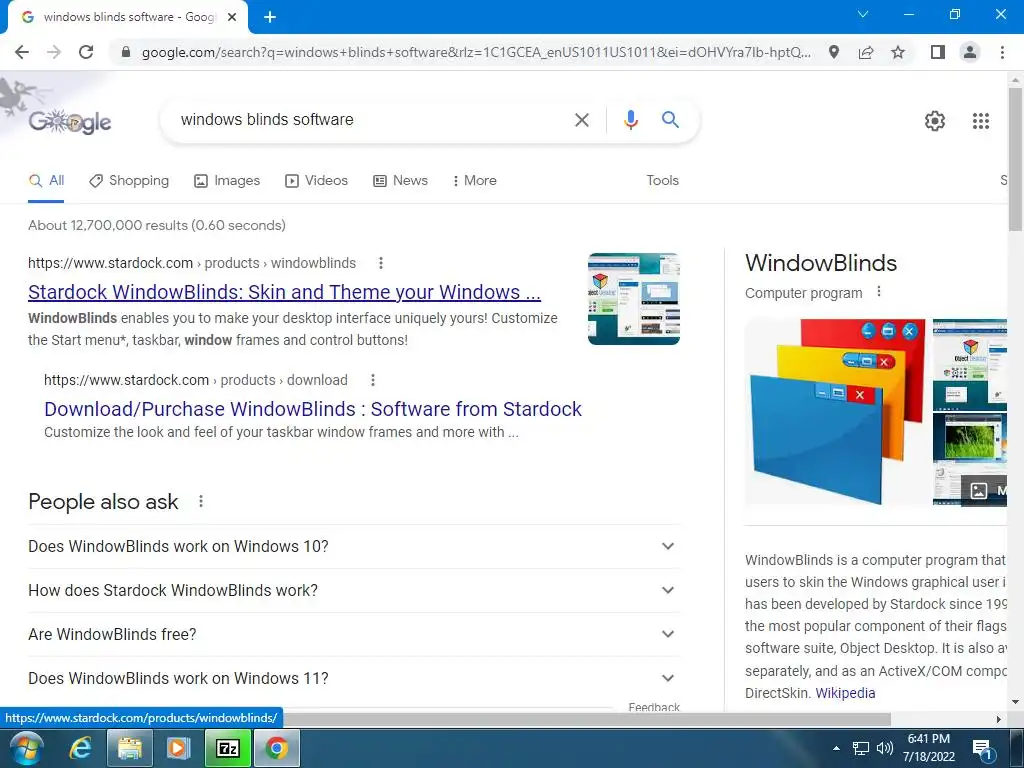This screenshot has height=768, width=1024.
Task: Submit search with the magnifier icon
Action: click(x=670, y=120)
